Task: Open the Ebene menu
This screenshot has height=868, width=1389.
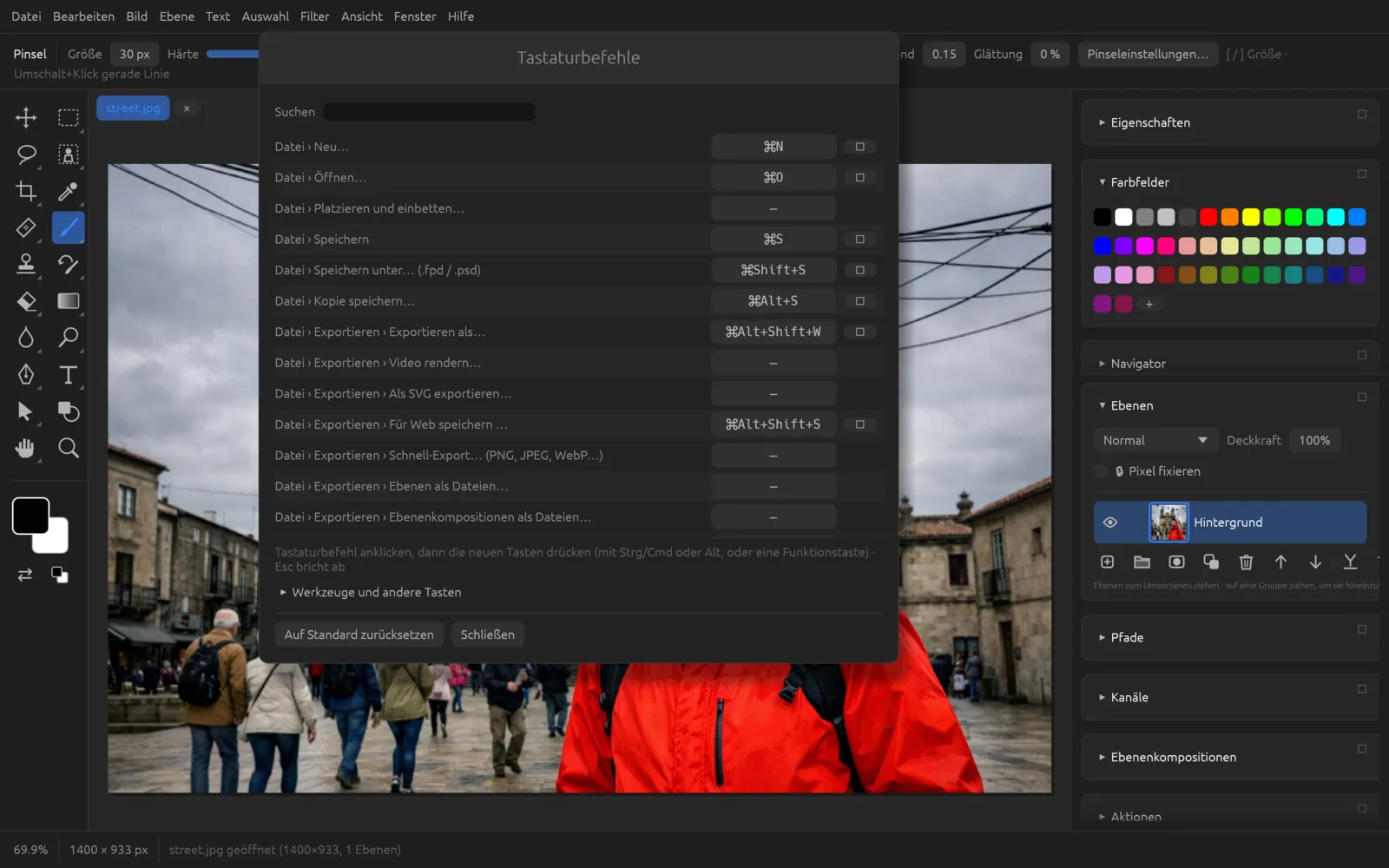Action: [177, 16]
